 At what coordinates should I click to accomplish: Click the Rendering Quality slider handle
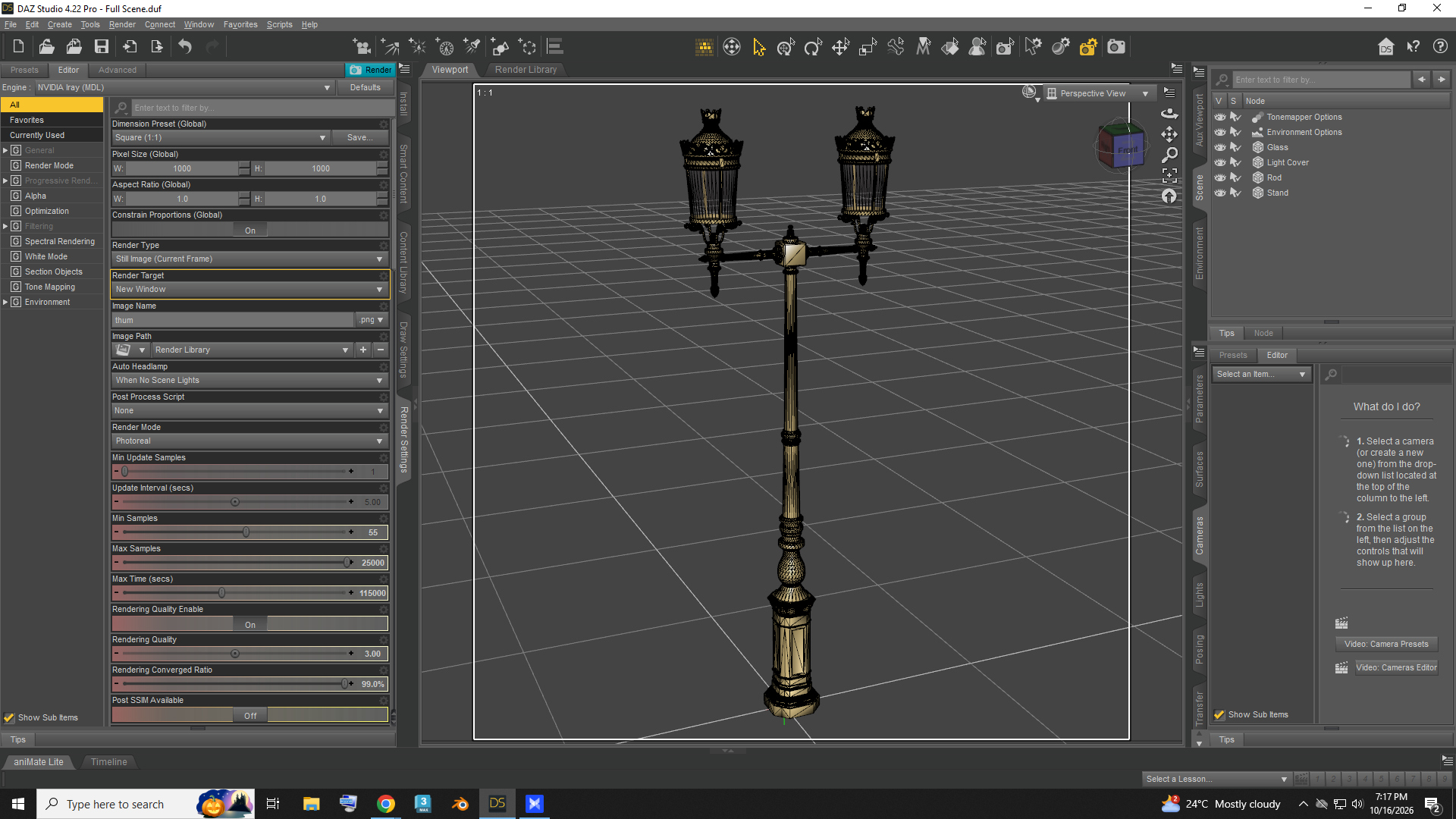(235, 654)
